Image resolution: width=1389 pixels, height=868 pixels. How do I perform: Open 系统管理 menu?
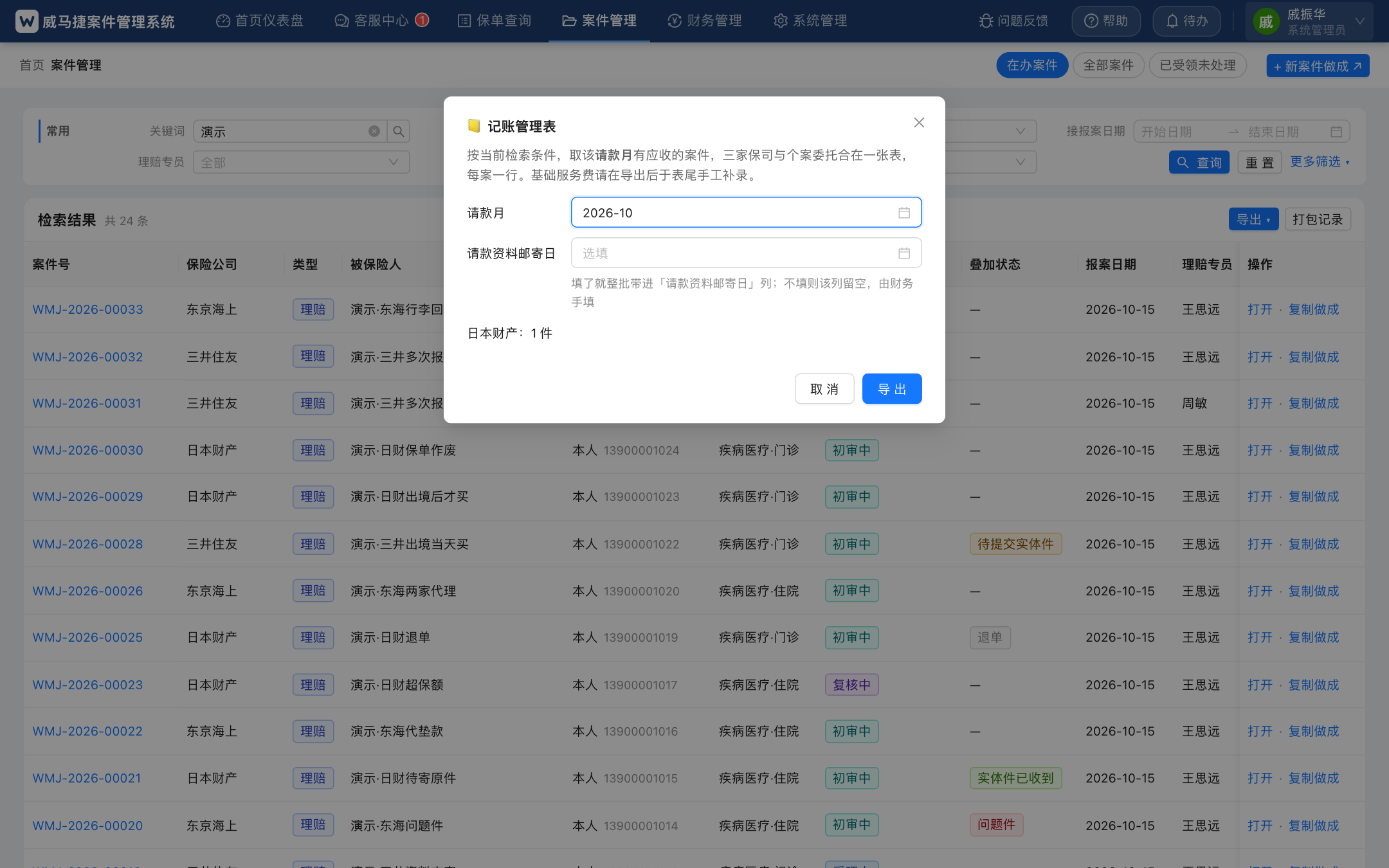click(810, 21)
